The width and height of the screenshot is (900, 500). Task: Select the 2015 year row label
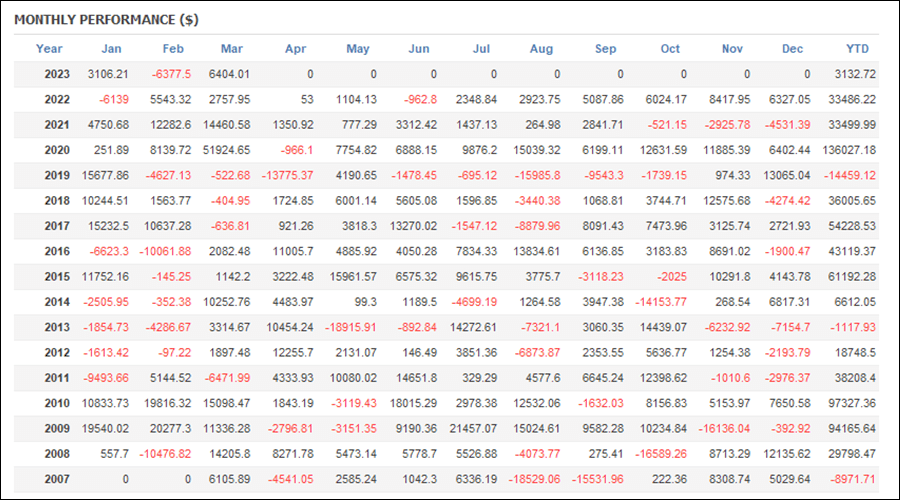pyautogui.click(x=57, y=277)
